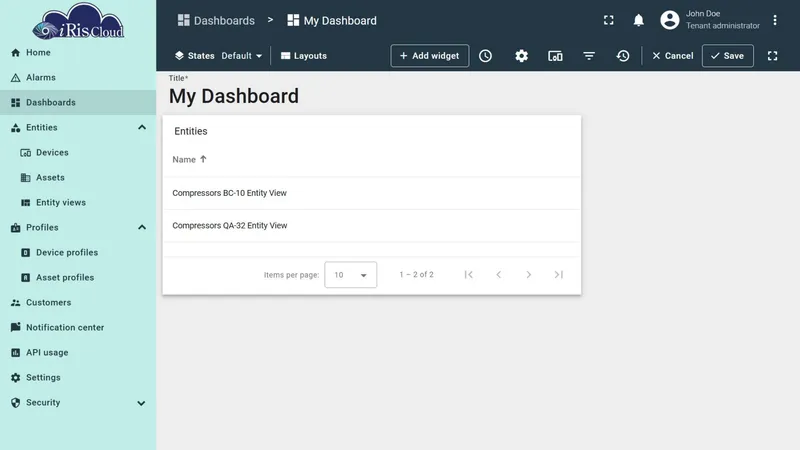Click the Tenant administrator label
800x450 pixels.
coord(722,26)
